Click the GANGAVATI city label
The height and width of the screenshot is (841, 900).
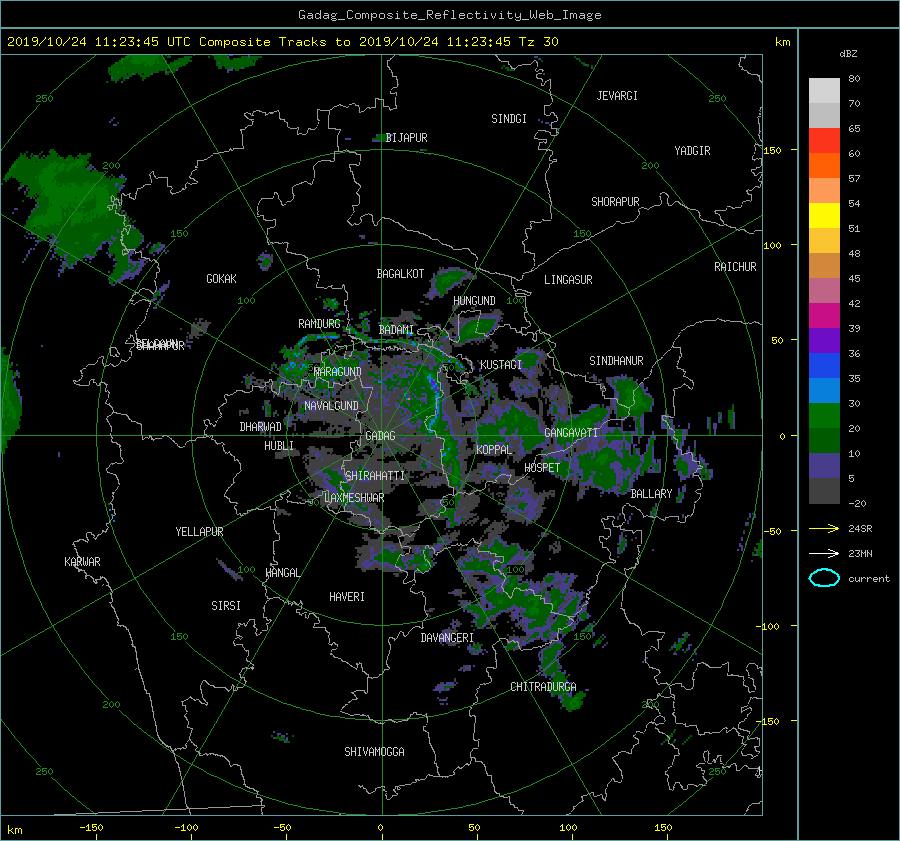pos(571,433)
